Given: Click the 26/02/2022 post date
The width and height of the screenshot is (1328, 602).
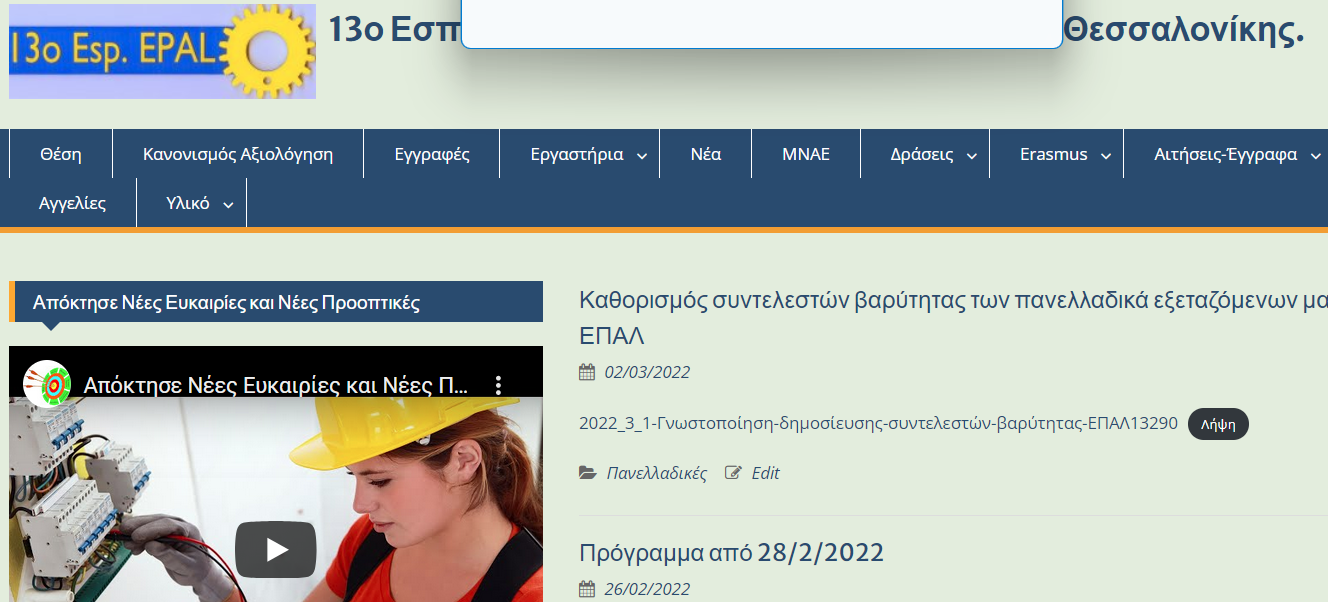Looking at the screenshot, I should coord(647,589).
